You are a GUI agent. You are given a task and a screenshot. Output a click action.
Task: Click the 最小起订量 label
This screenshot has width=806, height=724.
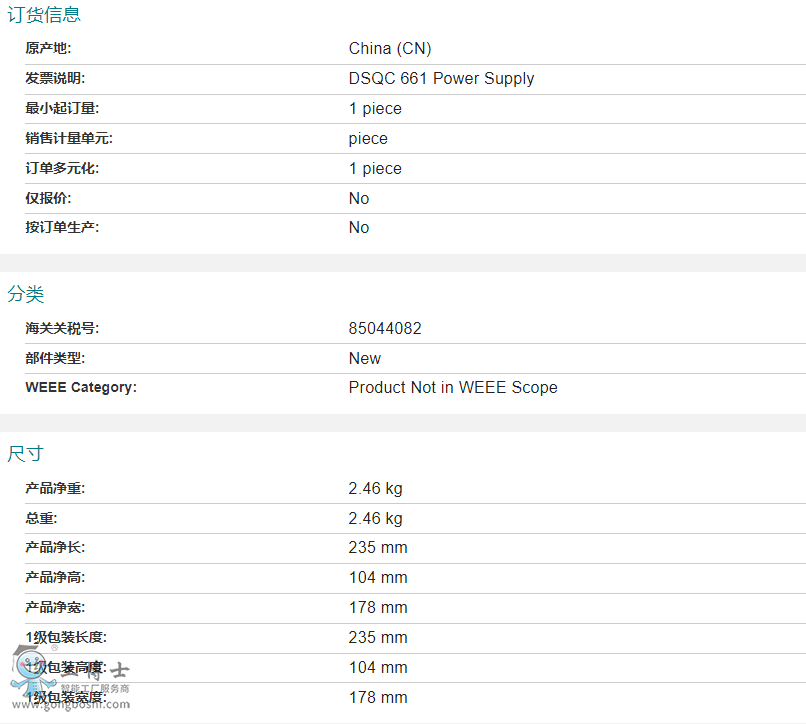coord(62,108)
